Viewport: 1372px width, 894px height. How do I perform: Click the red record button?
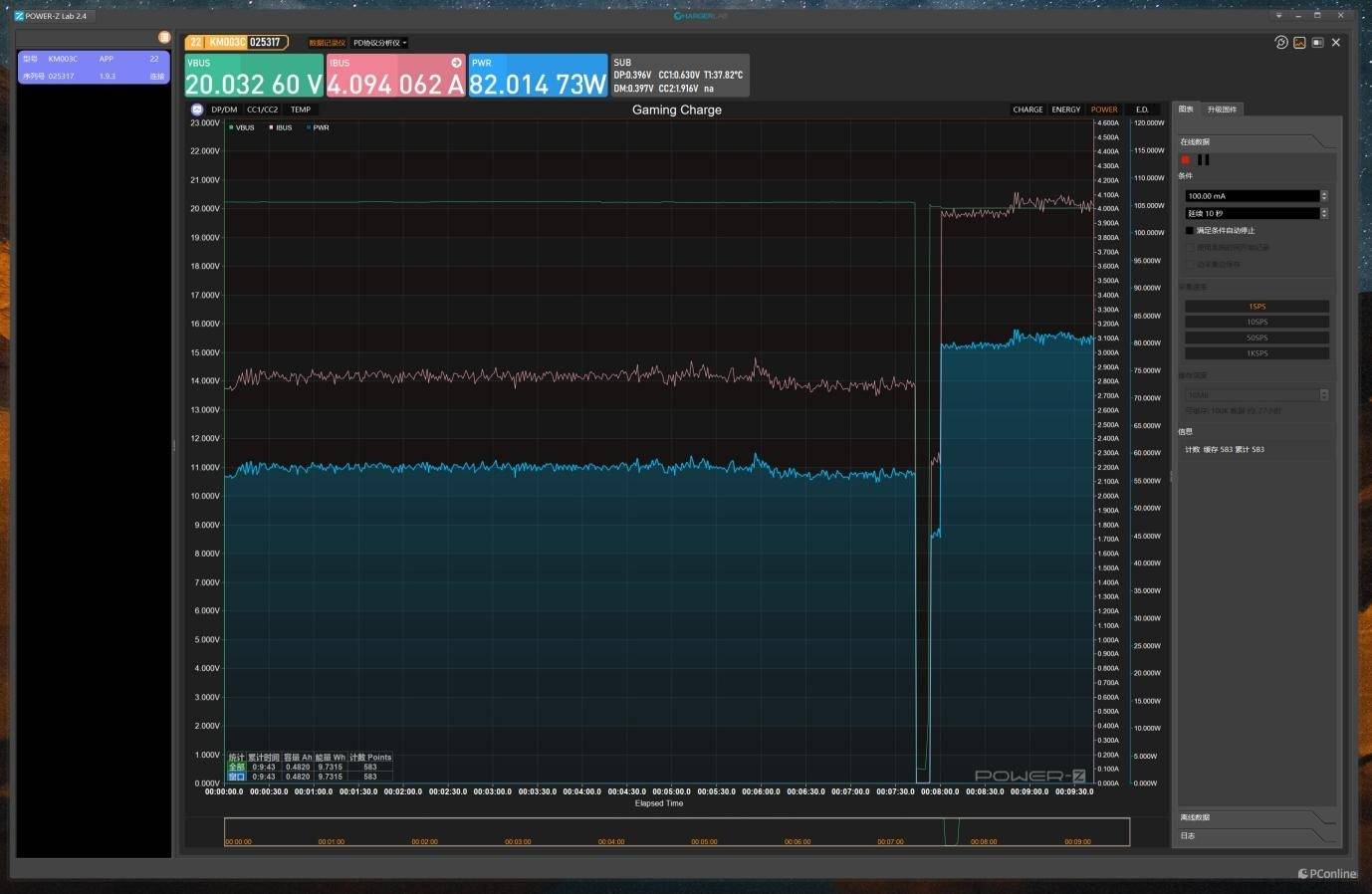click(x=1186, y=159)
